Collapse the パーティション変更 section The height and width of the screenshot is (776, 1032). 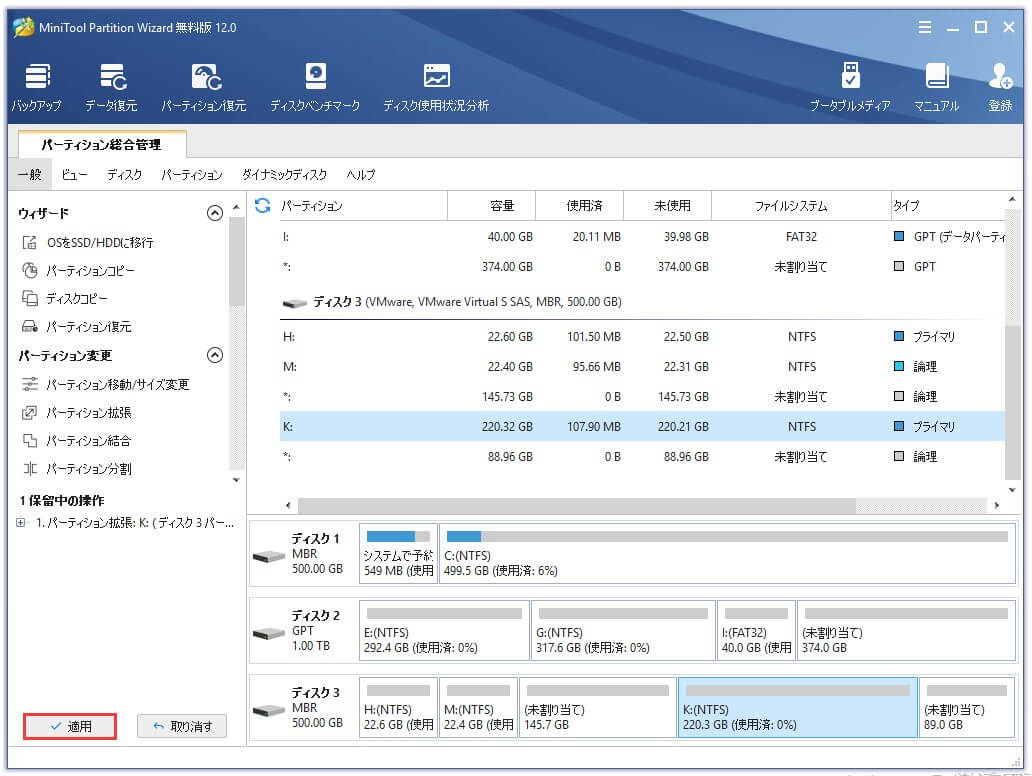(214, 355)
